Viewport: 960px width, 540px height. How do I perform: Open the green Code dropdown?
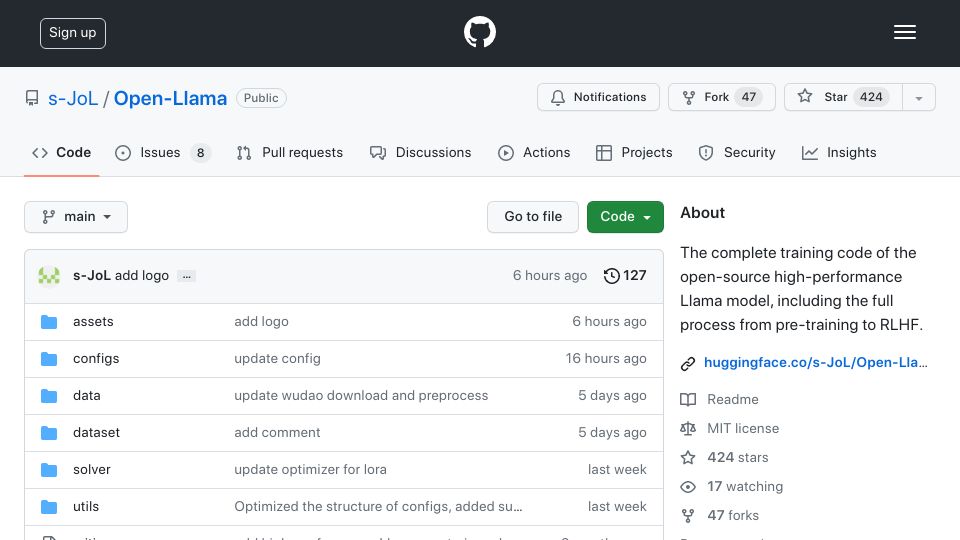click(625, 217)
